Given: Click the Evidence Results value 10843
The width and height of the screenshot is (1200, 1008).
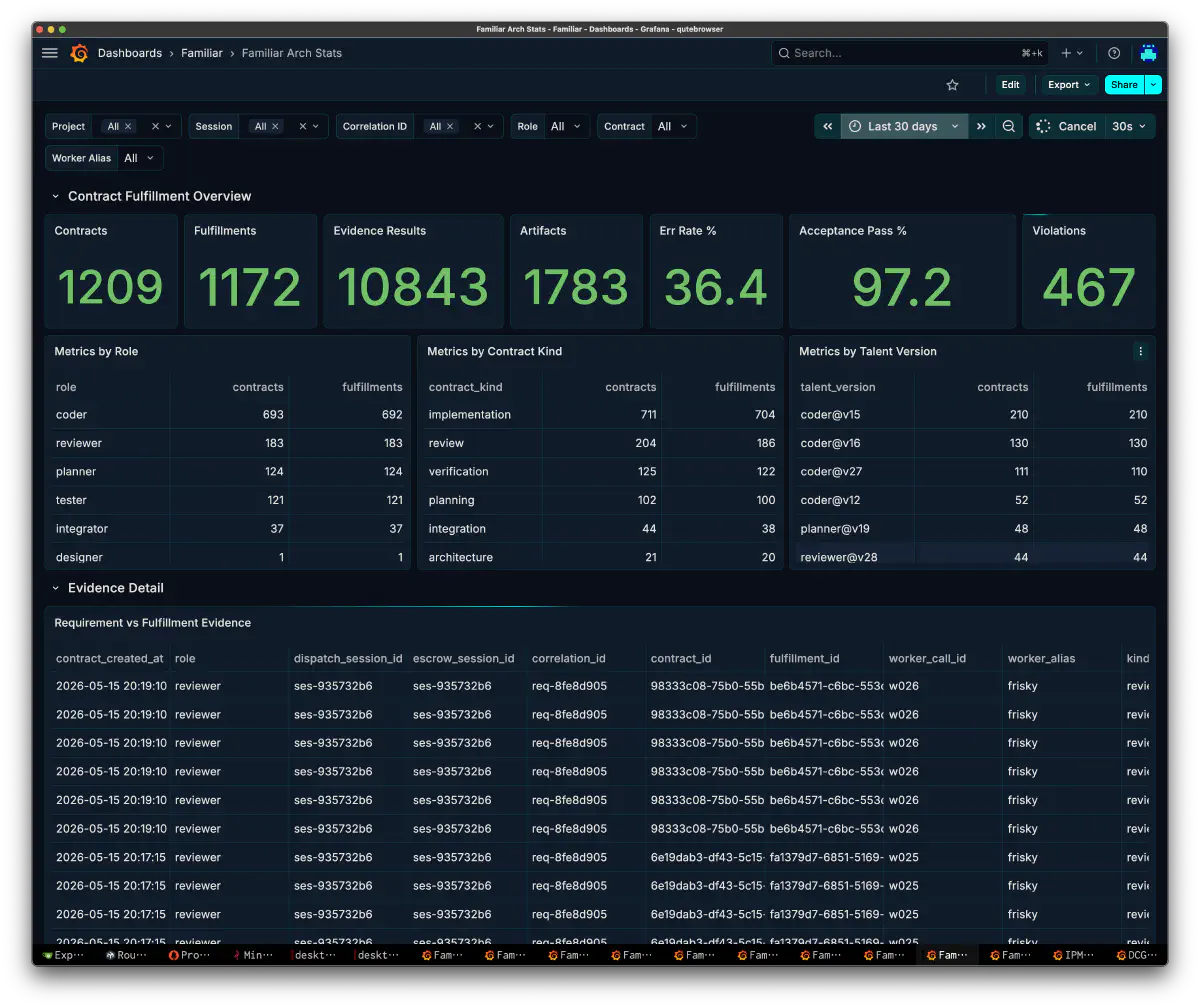Looking at the screenshot, I should (413, 288).
